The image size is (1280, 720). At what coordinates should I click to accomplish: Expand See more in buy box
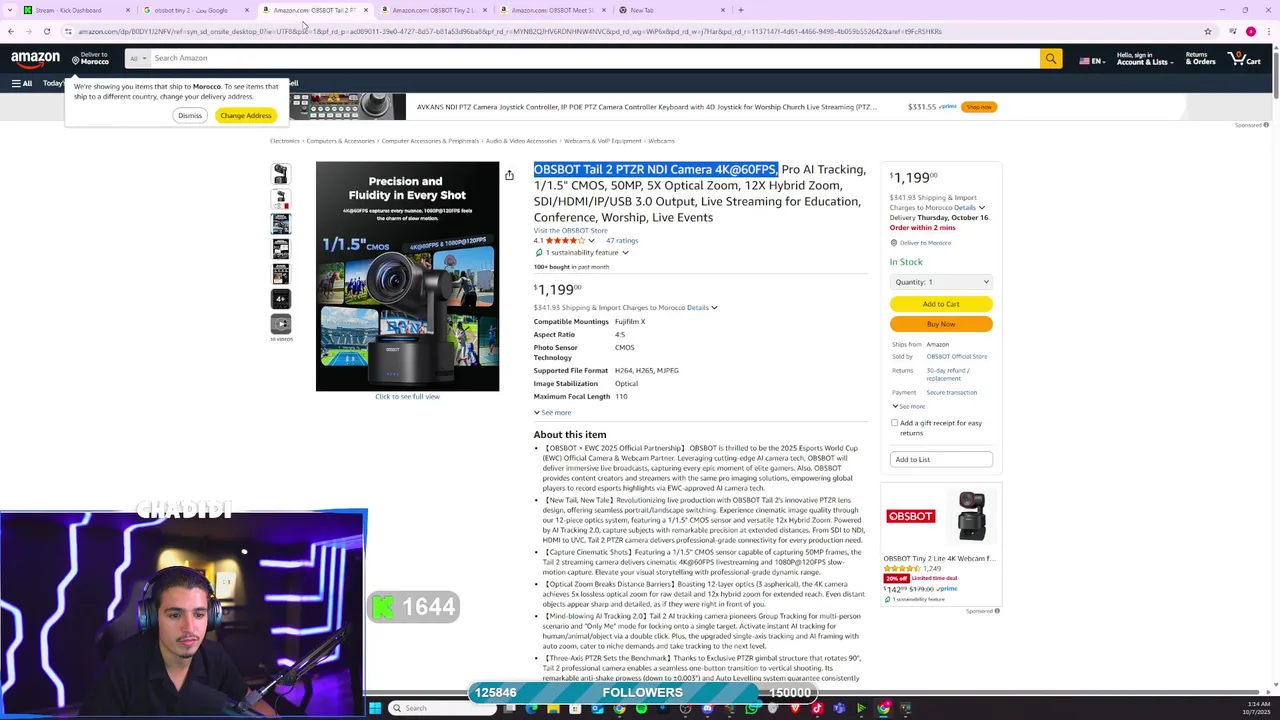[909, 406]
